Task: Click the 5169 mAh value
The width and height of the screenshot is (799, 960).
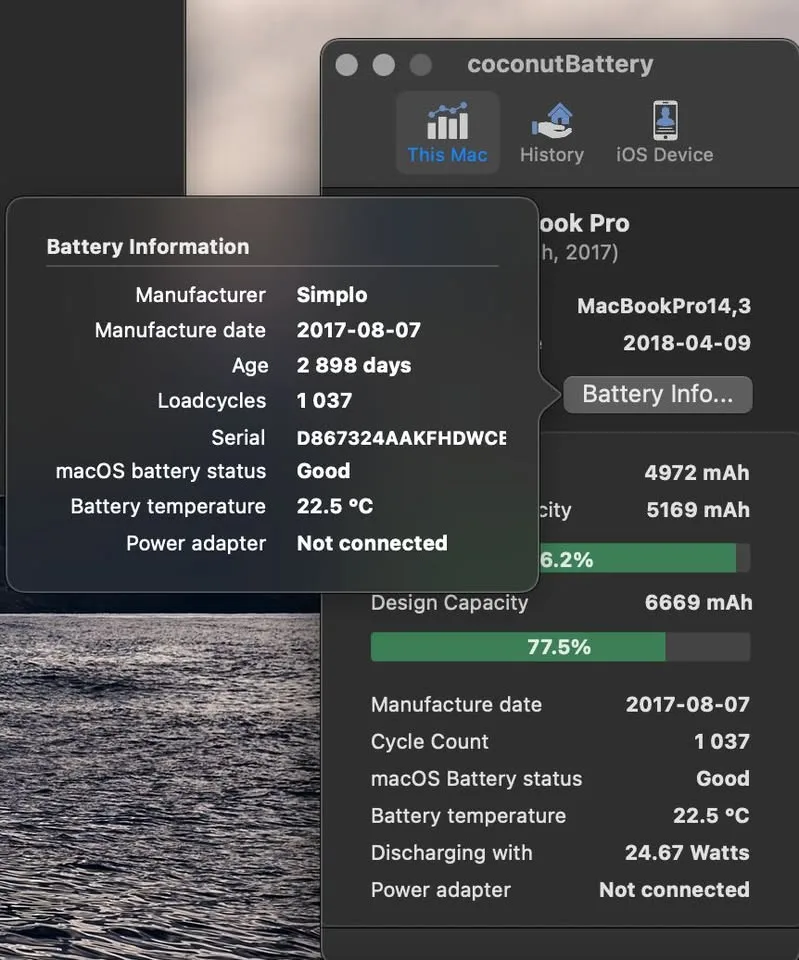Action: click(x=698, y=510)
